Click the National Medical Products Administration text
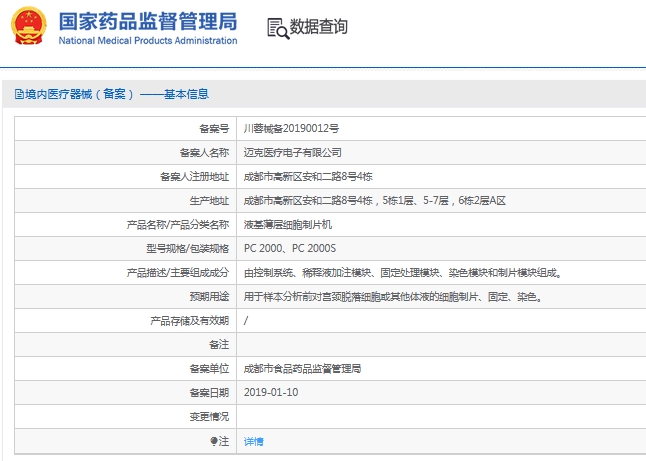Viewport: 646px width, 461px height. (x=148, y=41)
